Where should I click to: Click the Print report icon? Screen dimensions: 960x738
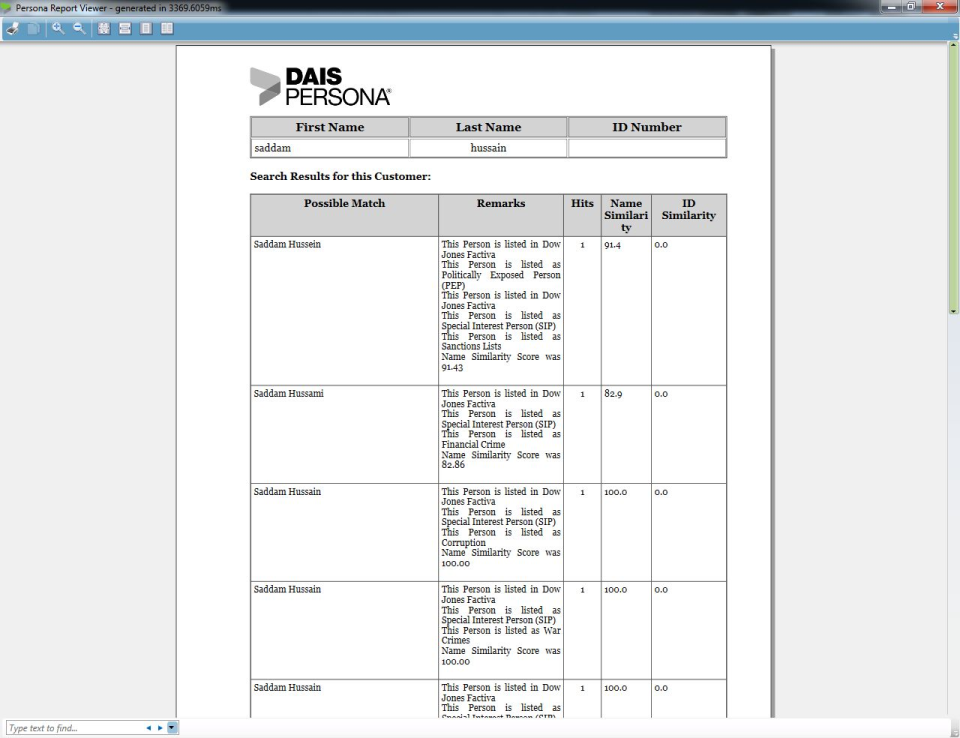point(12,29)
